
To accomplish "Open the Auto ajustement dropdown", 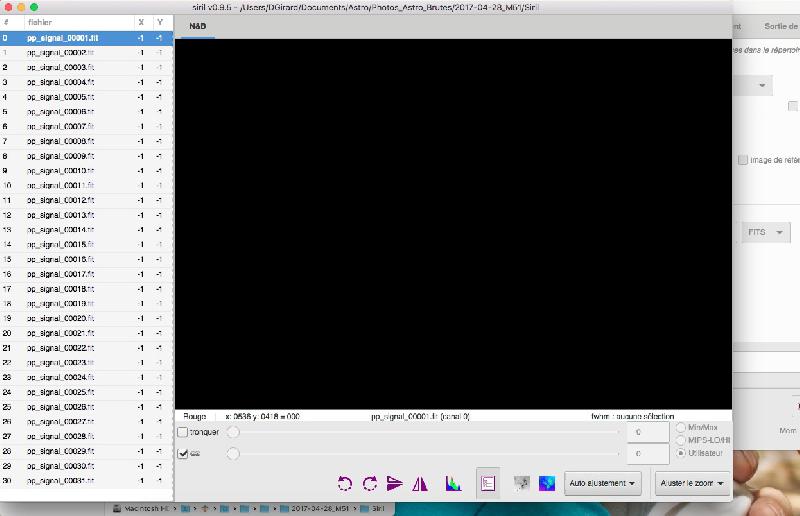I will click(602, 483).
